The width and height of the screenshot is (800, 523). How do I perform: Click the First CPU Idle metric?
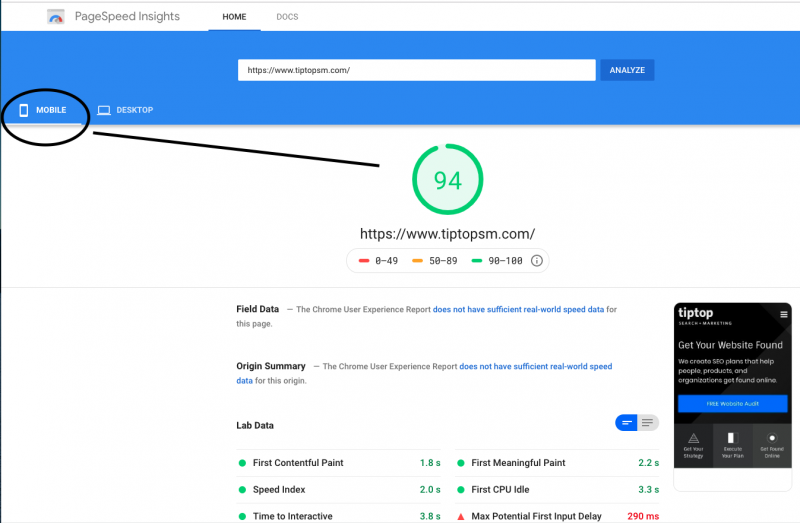[557, 490]
